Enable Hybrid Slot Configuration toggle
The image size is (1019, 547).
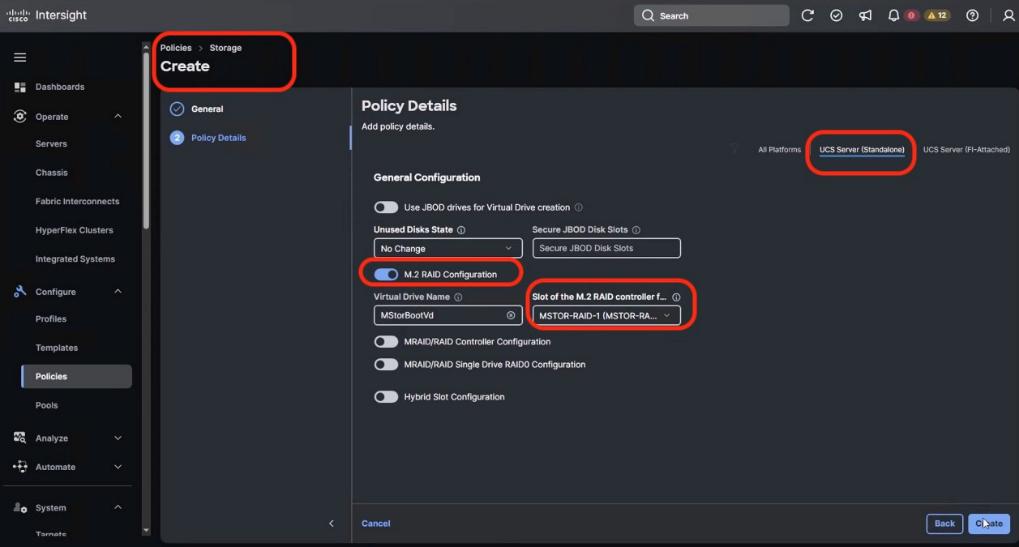point(386,397)
